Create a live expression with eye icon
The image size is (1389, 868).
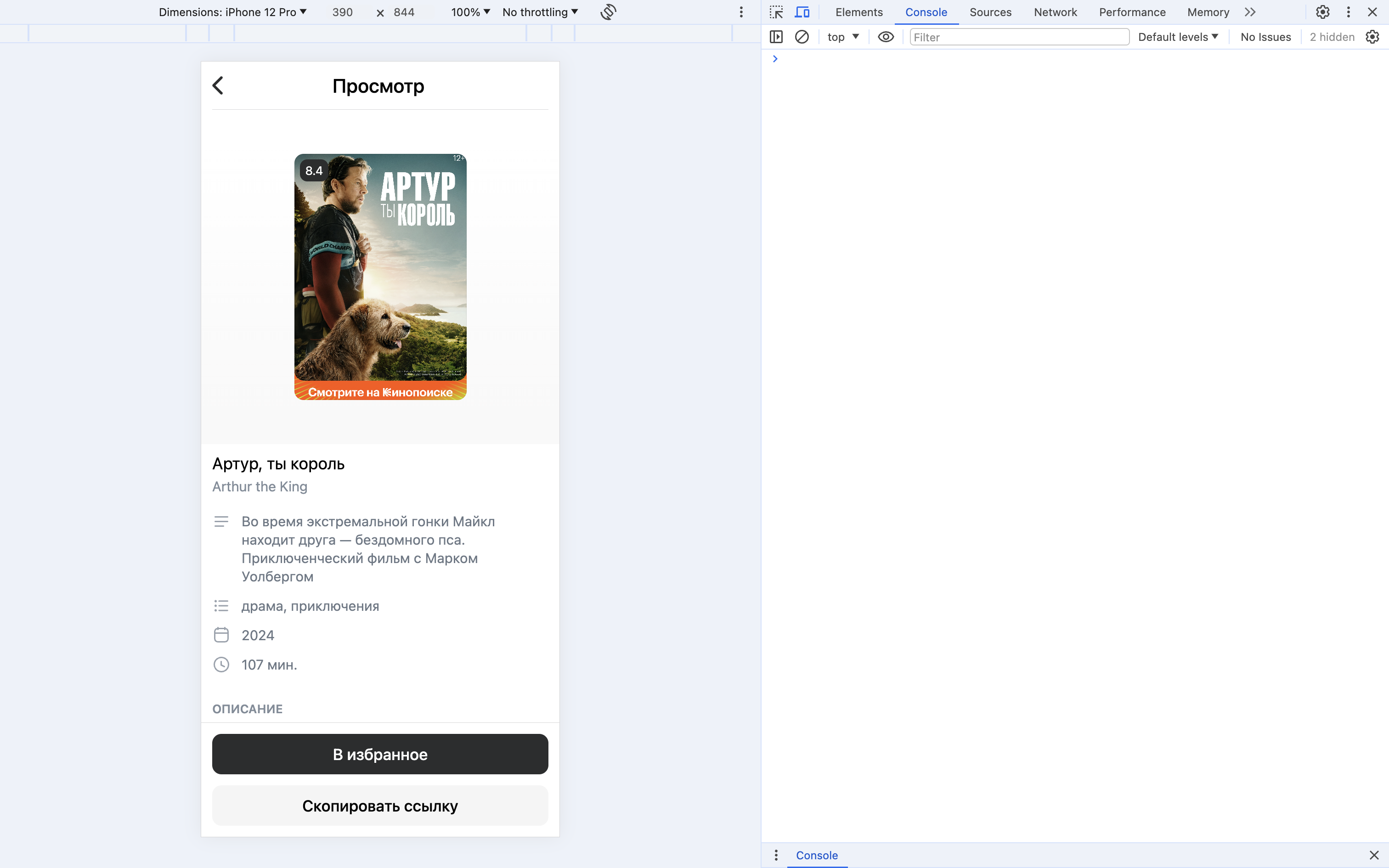click(886, 37)
